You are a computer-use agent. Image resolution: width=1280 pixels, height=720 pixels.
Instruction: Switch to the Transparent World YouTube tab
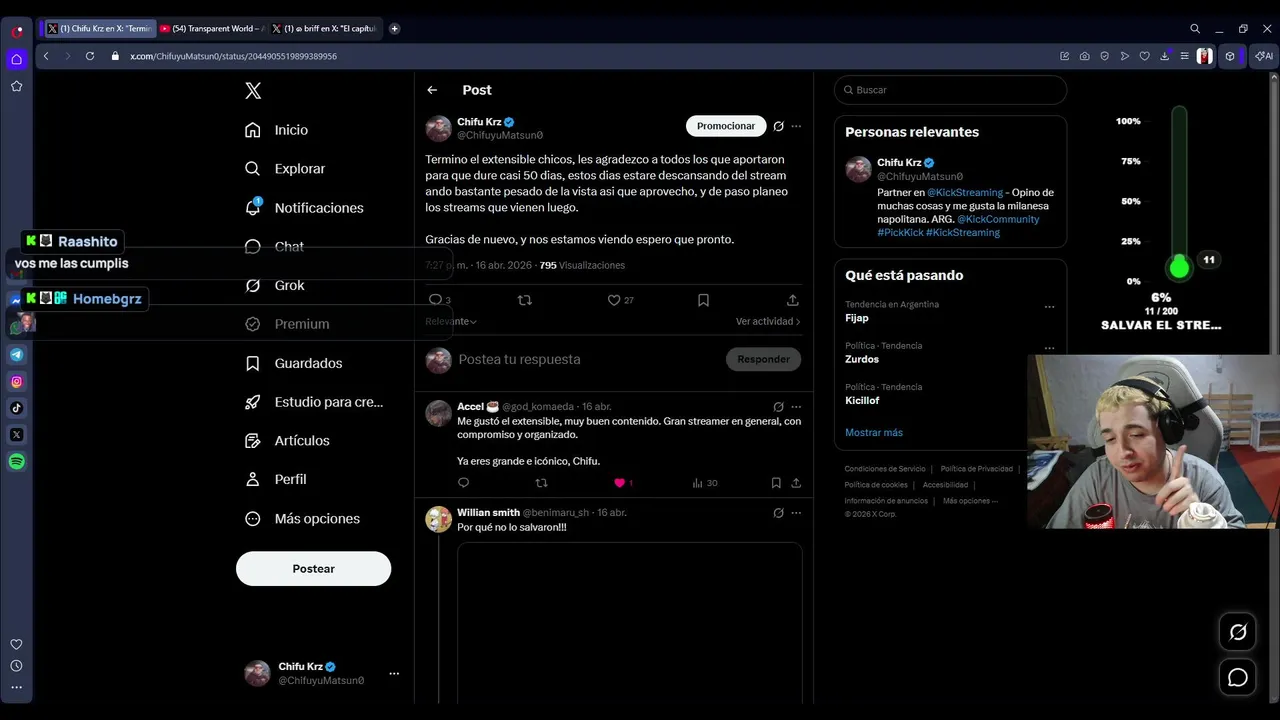coord(211,29)
